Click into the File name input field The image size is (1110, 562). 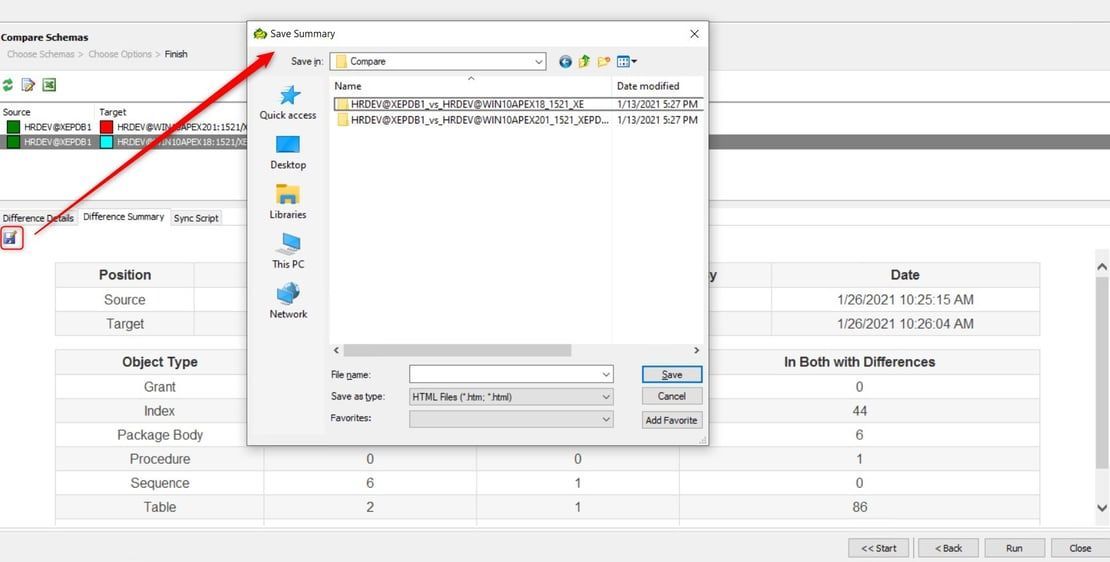click(504, 374)
